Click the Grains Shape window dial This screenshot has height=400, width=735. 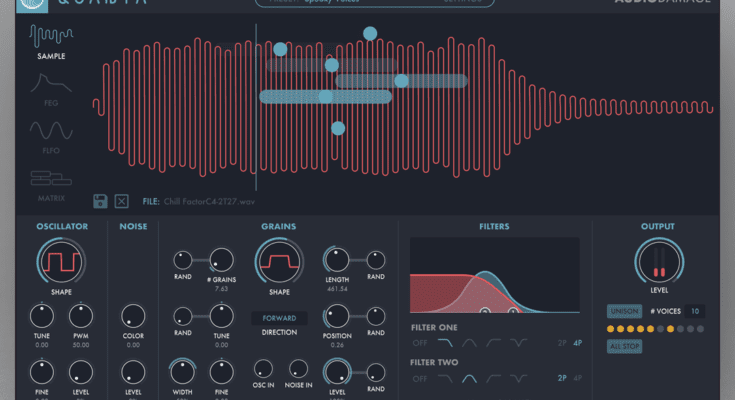coord(278,265)
